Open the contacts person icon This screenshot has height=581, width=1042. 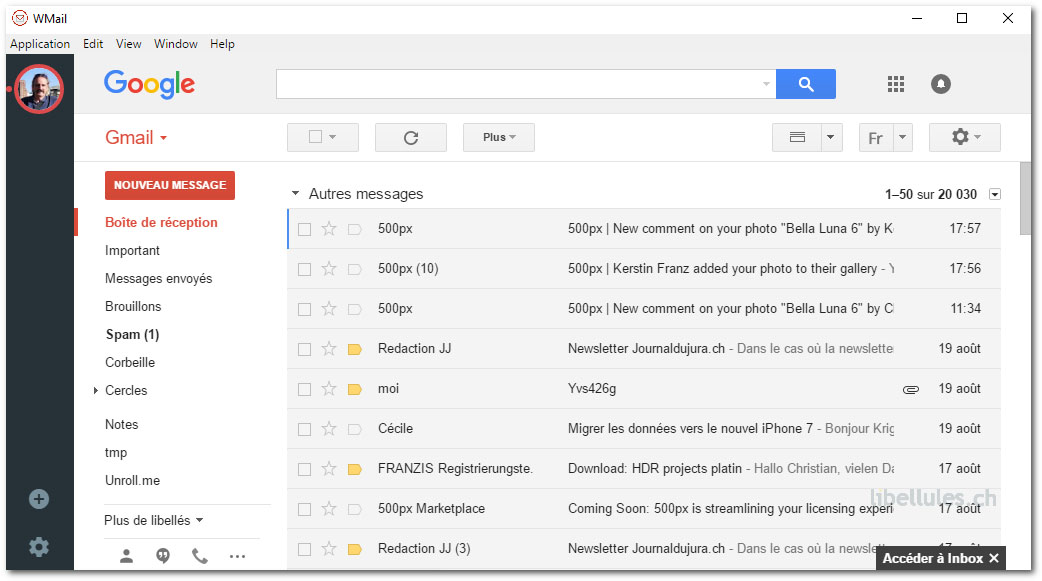click(x=126, y=556)
